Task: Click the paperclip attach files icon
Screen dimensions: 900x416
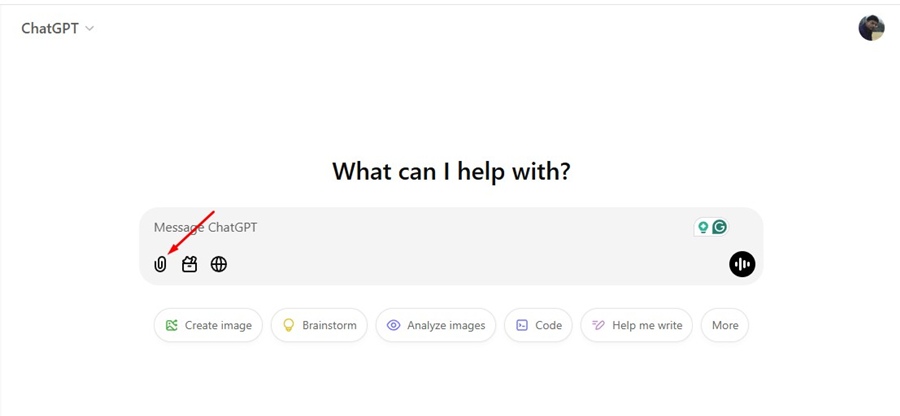Action: click(160, 264)
